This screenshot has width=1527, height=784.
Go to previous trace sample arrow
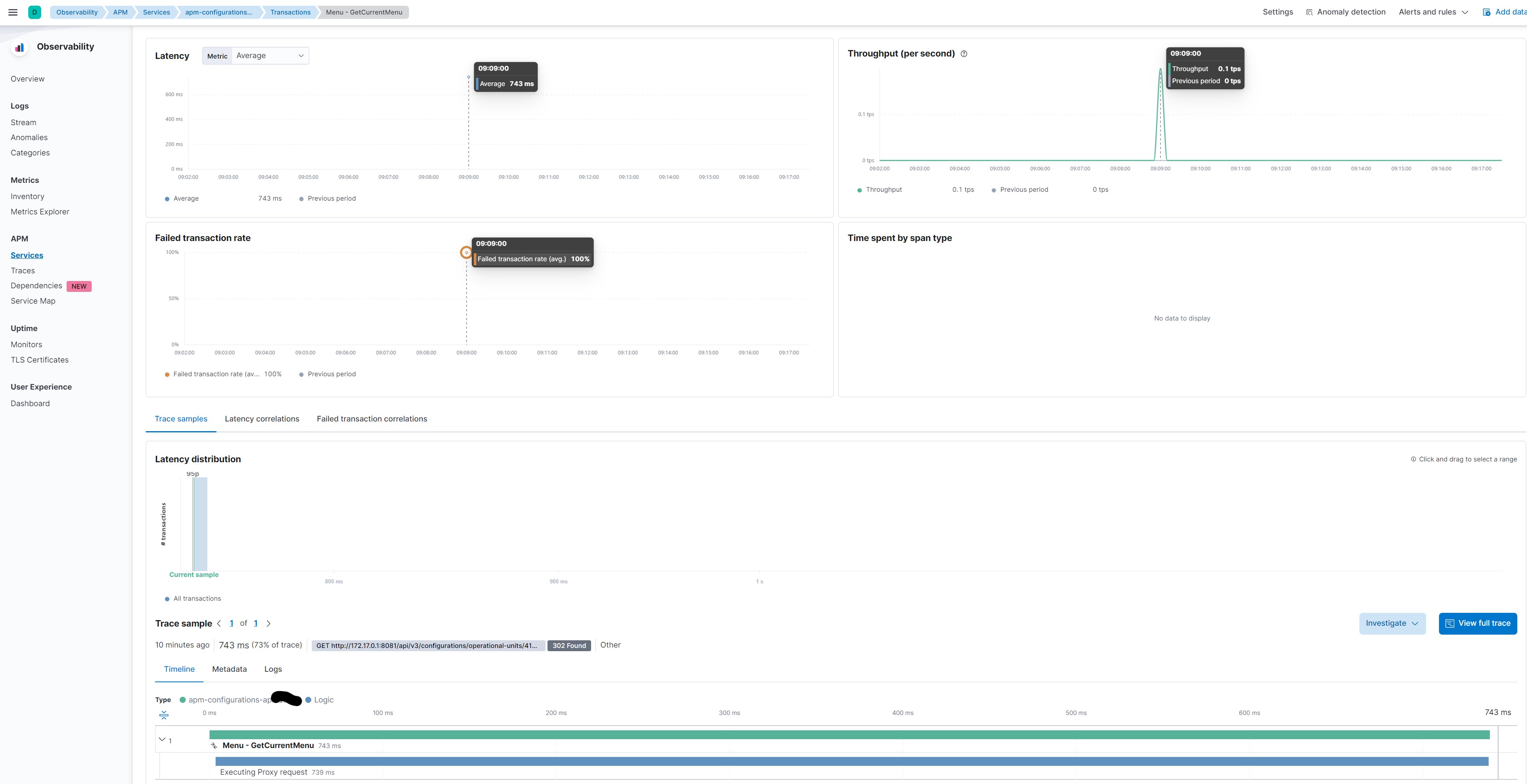coord(219,623)
